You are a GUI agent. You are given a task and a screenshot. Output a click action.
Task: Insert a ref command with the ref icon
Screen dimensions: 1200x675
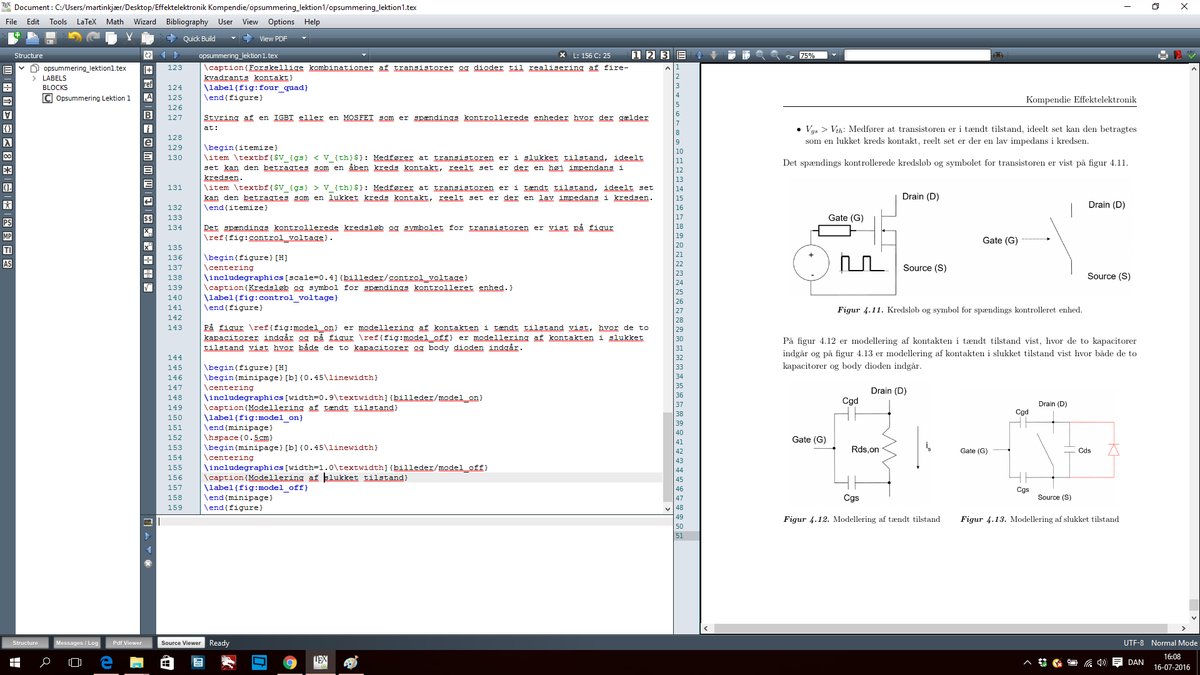point(149,85)
